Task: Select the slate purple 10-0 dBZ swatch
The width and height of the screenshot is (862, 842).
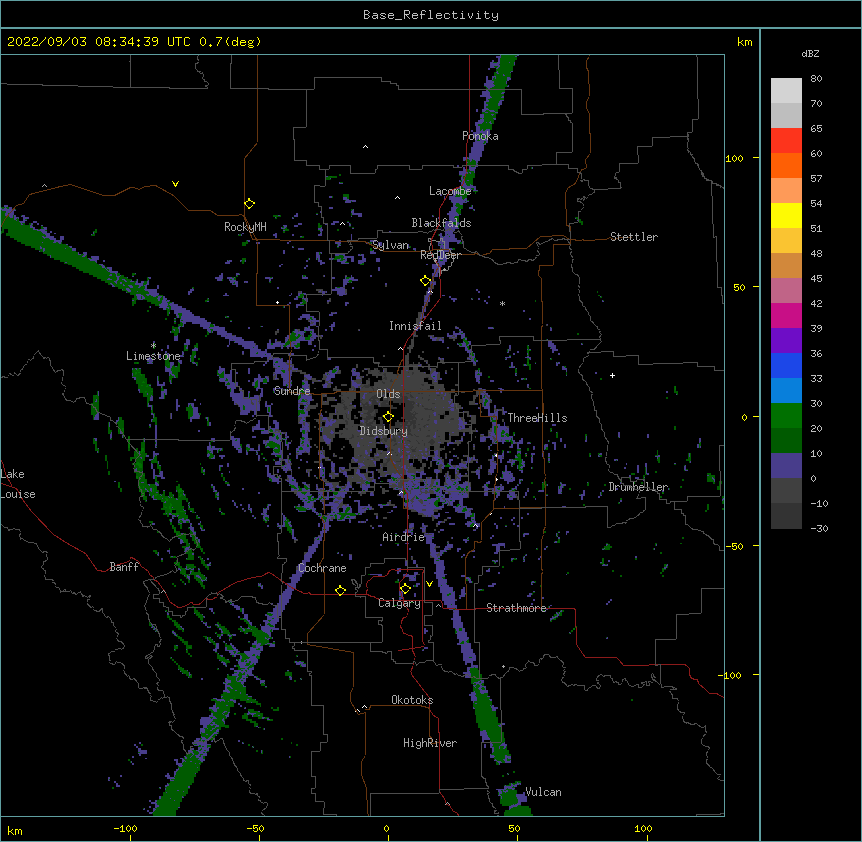Action: [x=786, y=466]
